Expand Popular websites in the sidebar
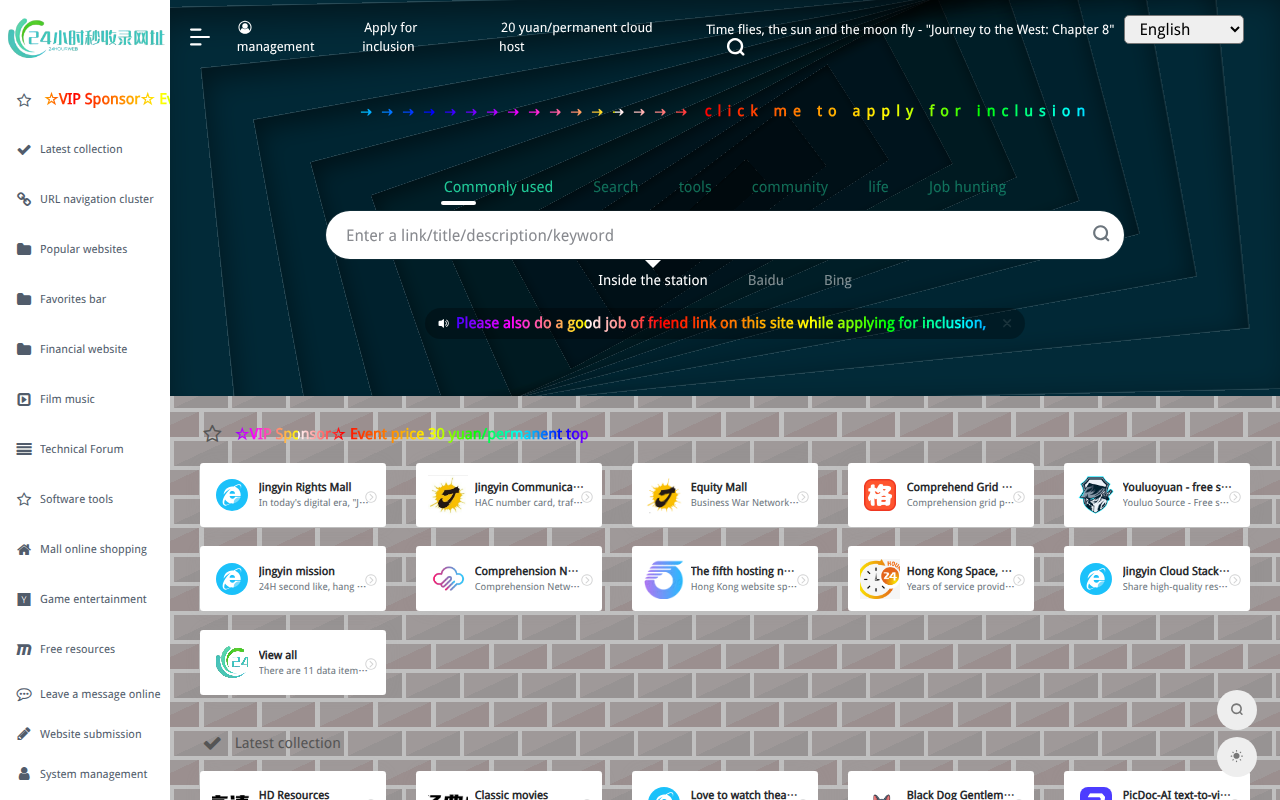Viewport: 1280px width, 800px height. [x=84, y=249]
